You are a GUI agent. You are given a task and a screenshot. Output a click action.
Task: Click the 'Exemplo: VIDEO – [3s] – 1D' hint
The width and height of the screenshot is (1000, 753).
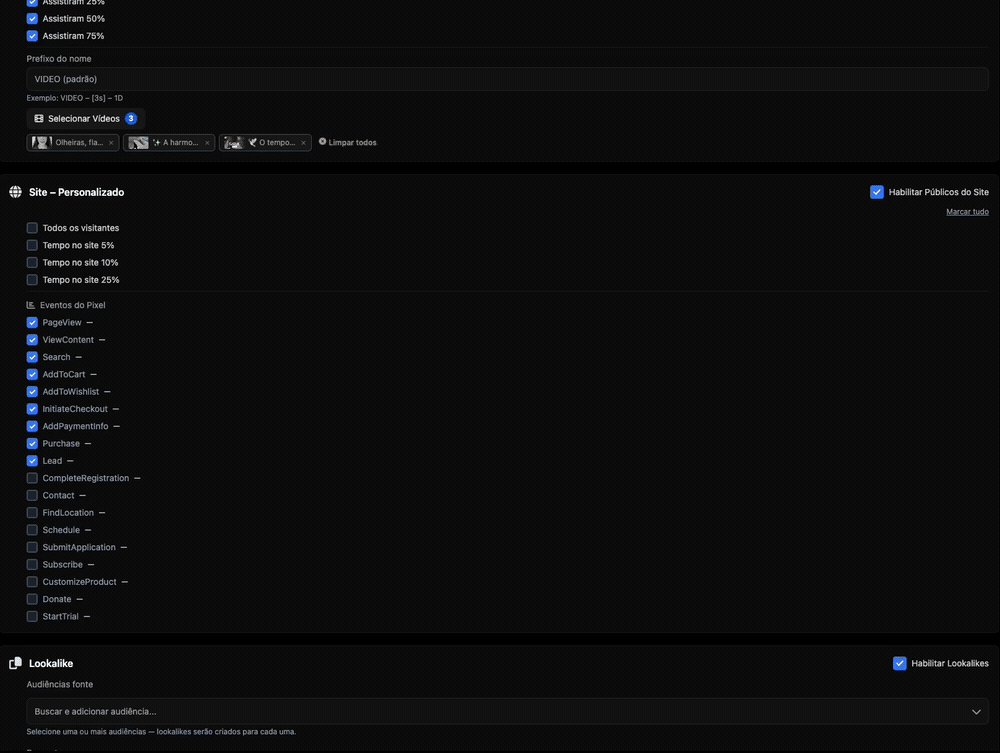[x=75, y=98]
